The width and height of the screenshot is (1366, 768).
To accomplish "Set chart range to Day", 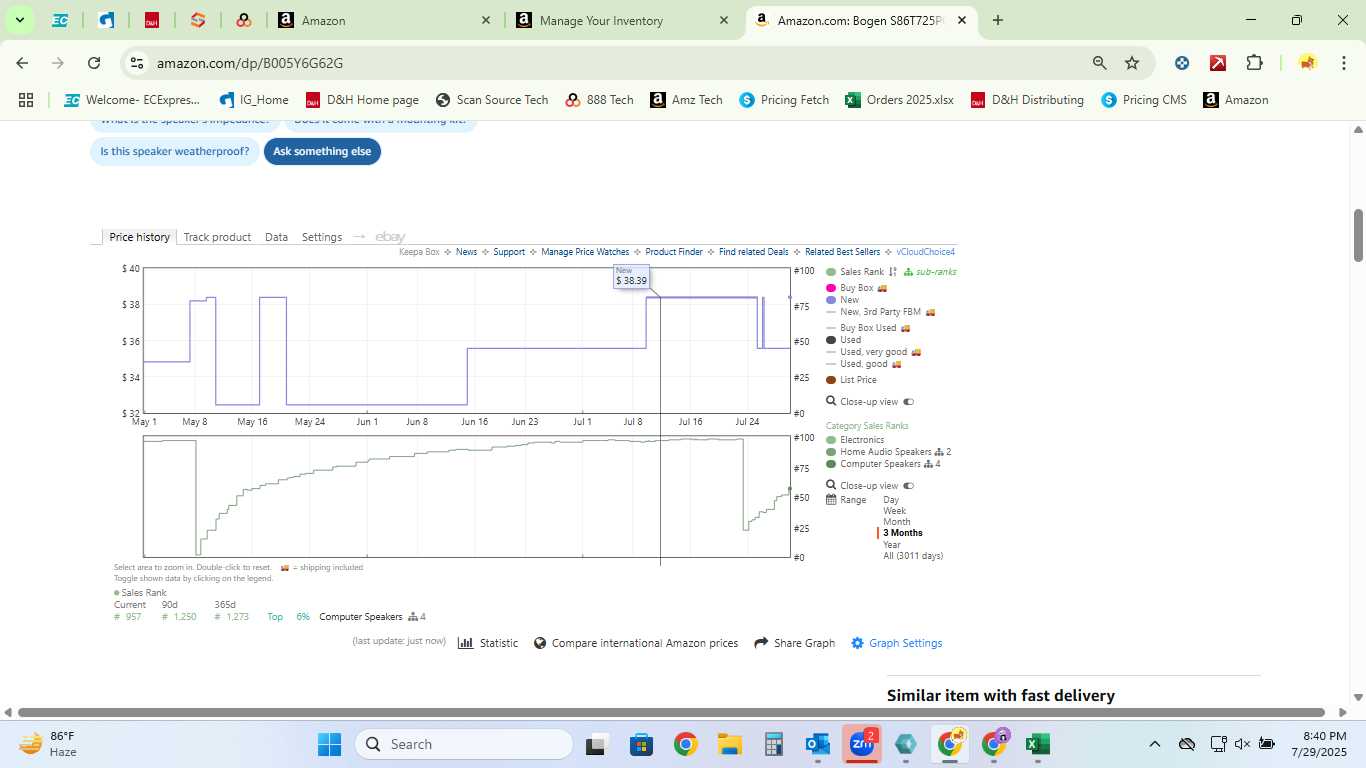I will 891,500.
